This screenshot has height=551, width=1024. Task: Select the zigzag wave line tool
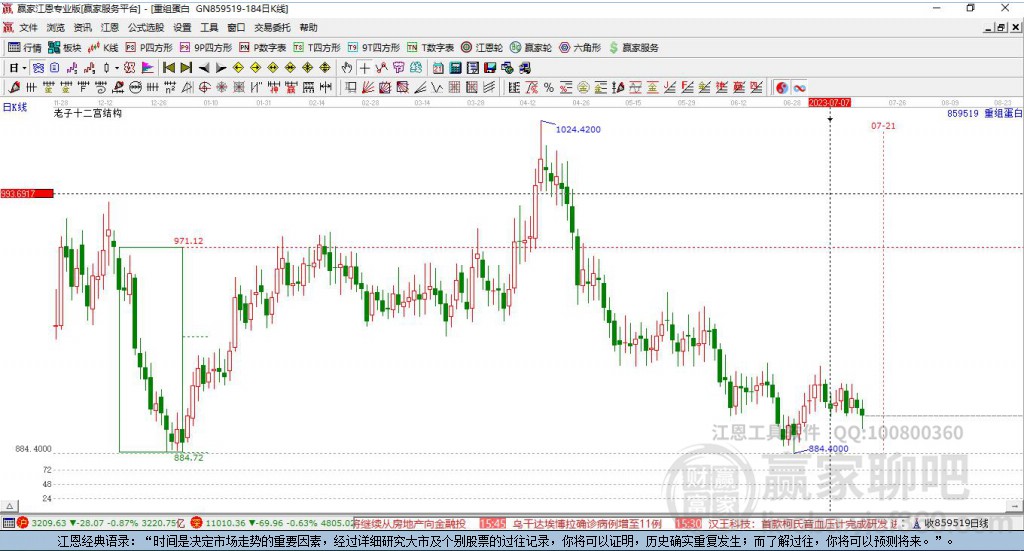pos(437,87)
